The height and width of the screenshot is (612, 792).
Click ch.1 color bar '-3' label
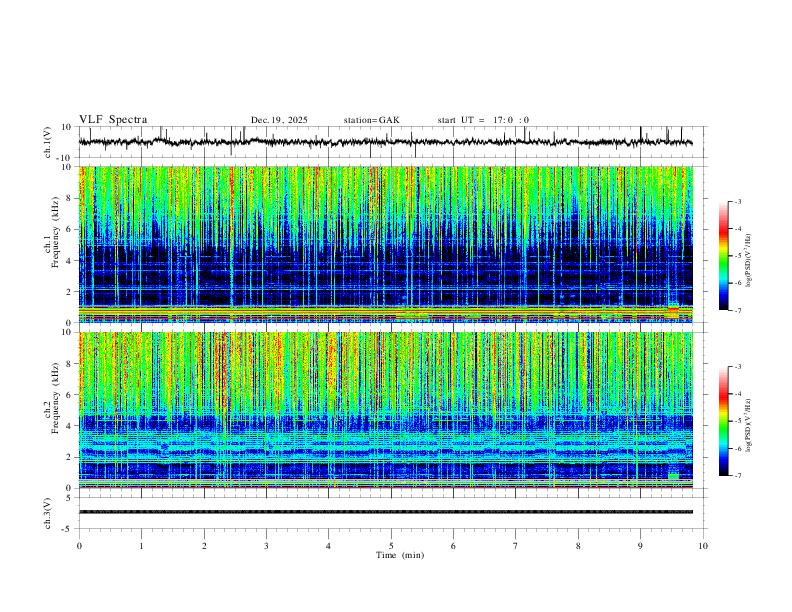tap(738, 201)
